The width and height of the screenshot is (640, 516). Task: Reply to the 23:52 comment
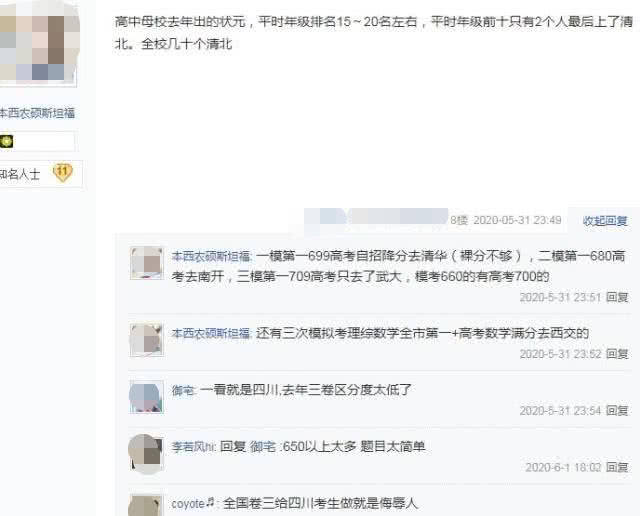click(x=617, y=354)
